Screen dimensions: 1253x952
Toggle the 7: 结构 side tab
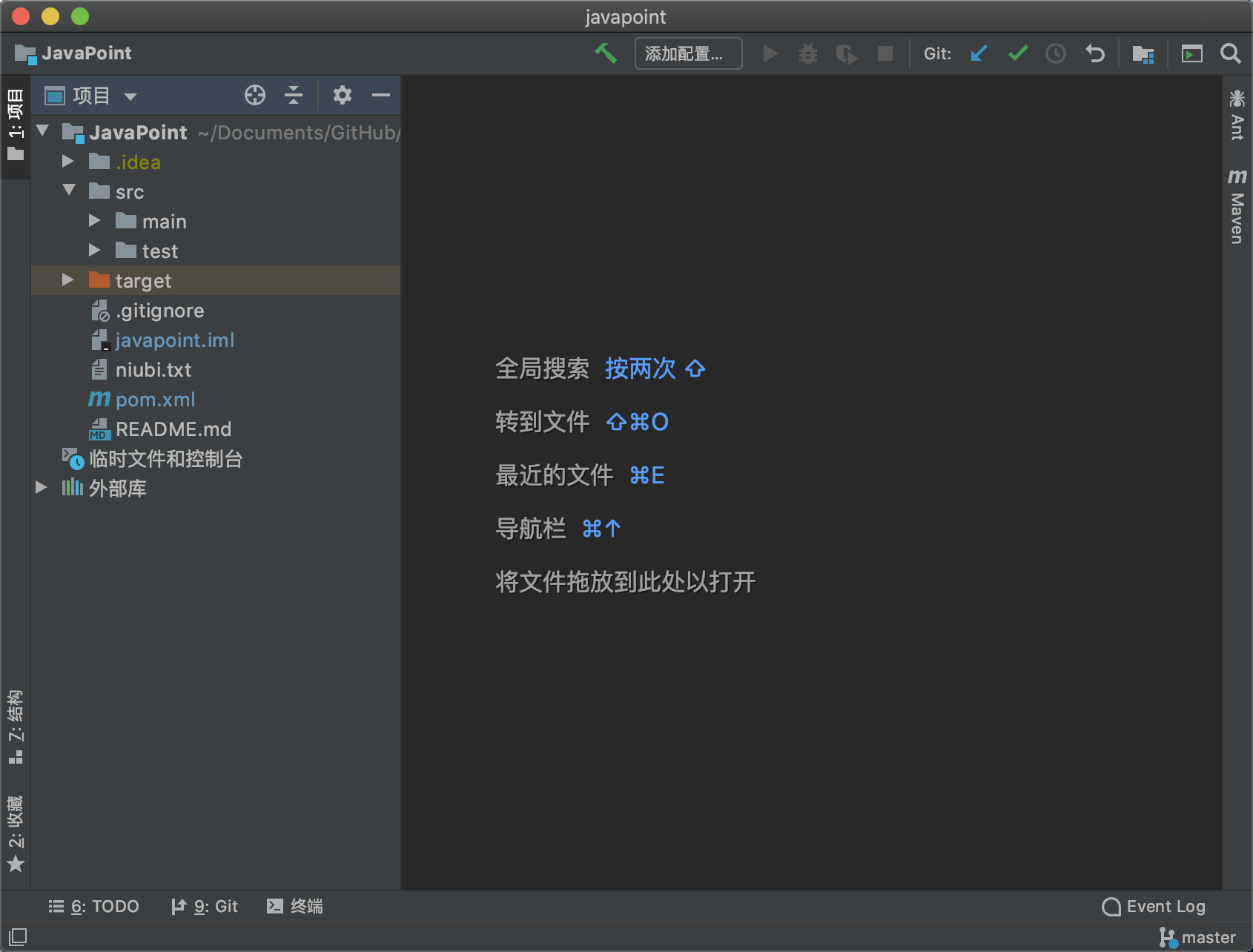pos(16,727)
